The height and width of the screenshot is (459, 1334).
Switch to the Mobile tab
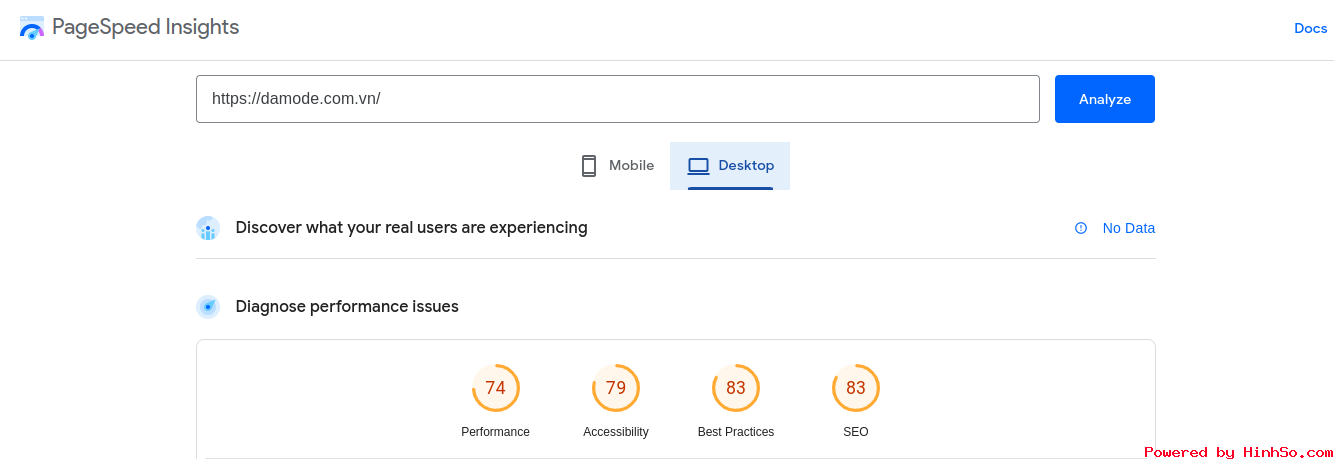617,166
